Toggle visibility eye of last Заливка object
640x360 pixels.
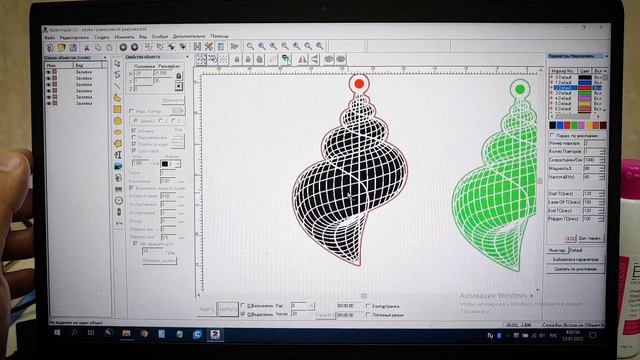pyautogui.click(x=49, y=103)
